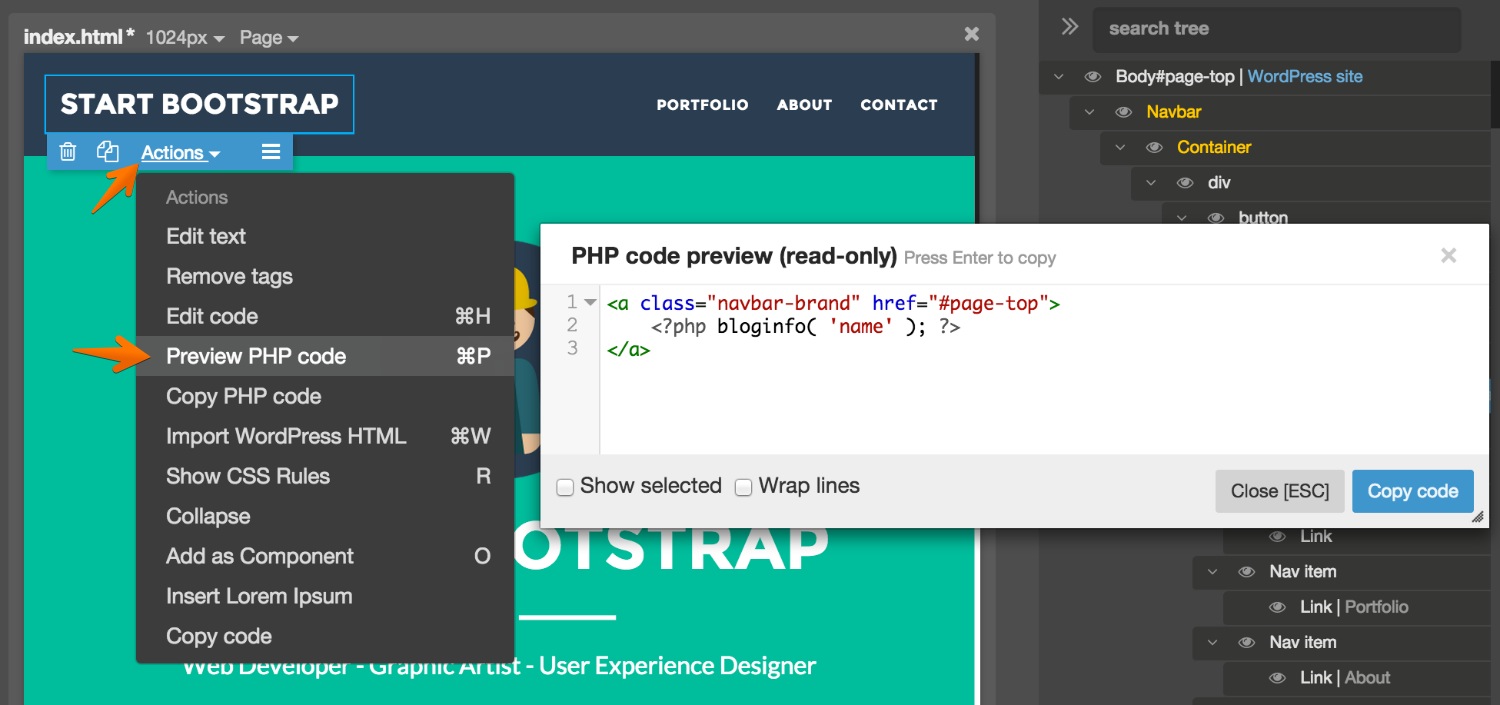The width and height of the screenshot is (1500, 705).
Task: Click the eye icon next to button element
Action: [x=1215, y=217]
